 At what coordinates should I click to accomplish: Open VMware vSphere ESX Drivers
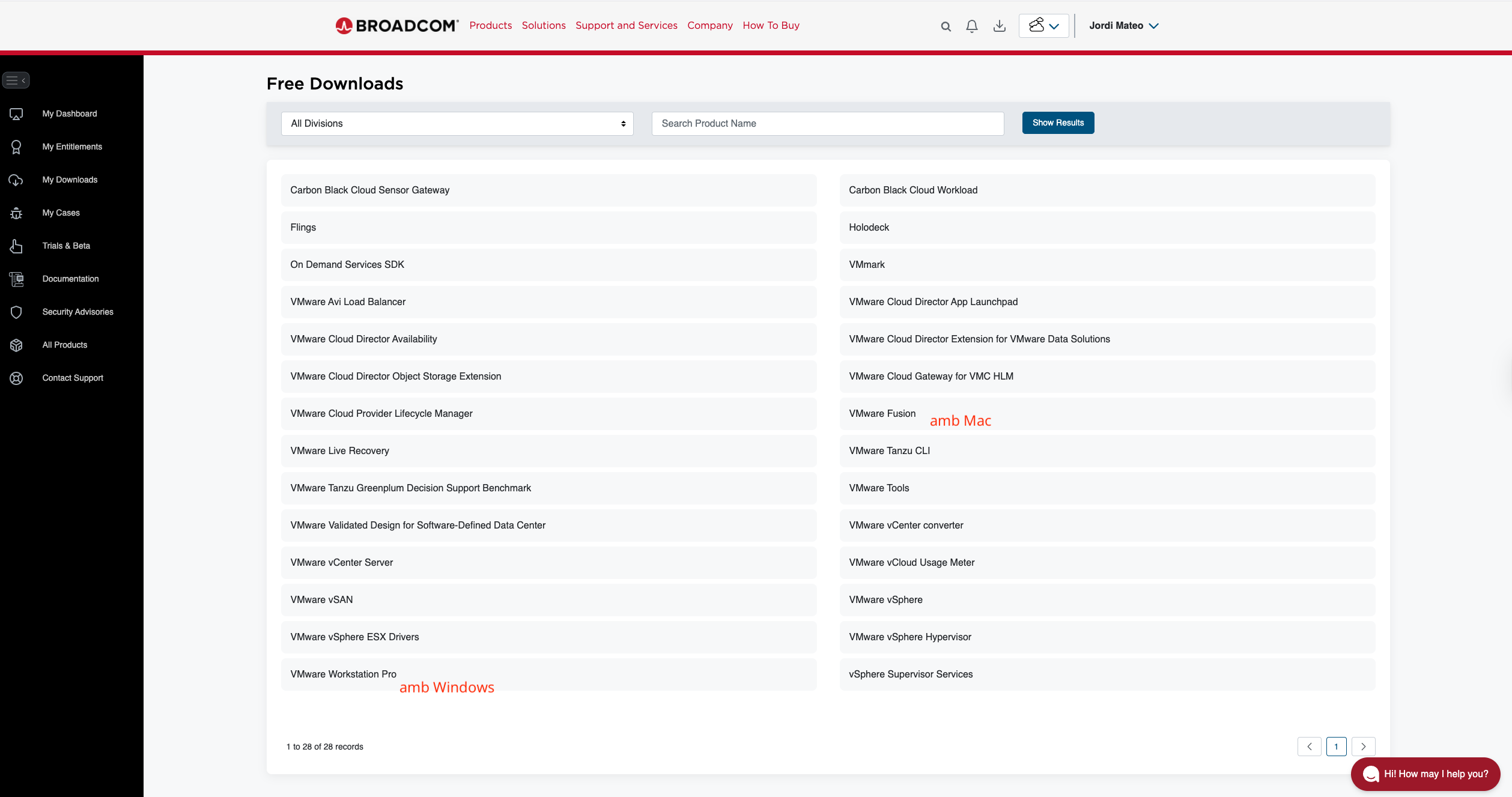tap(548, 637)
